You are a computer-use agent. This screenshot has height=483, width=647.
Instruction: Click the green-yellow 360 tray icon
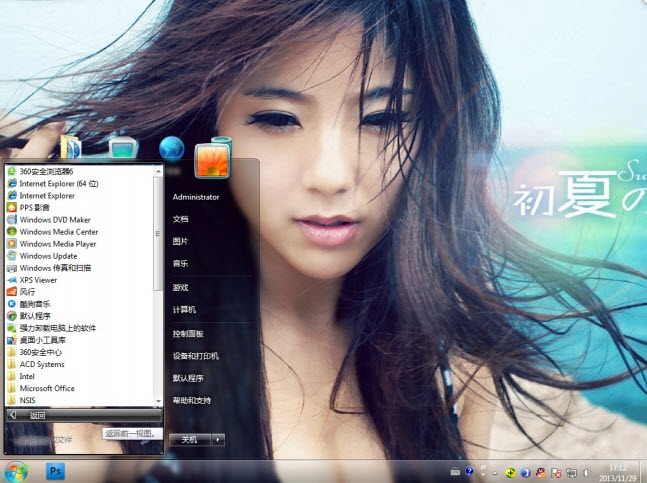click(510, 473)
